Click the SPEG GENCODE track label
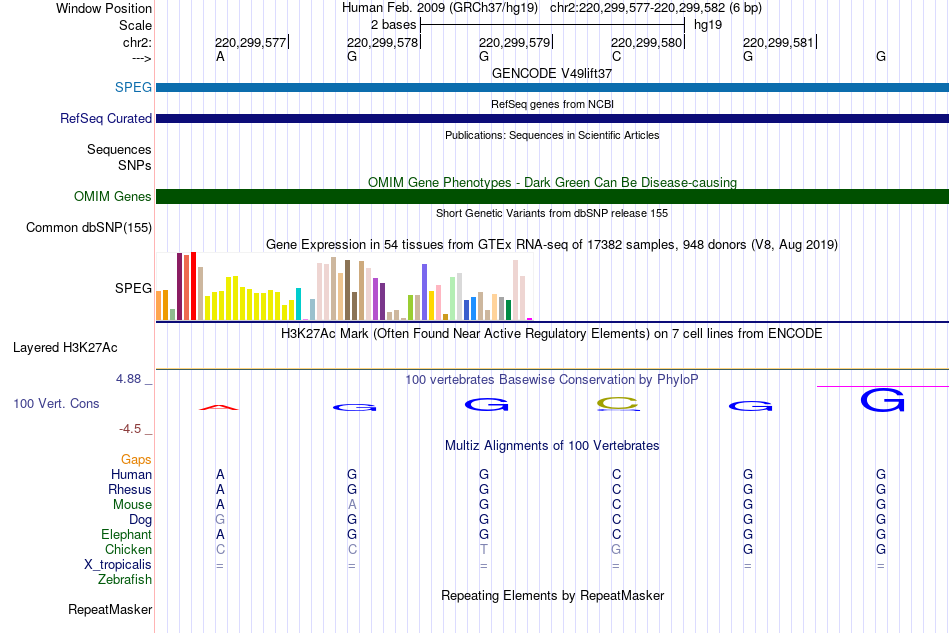 coord(133,87)
